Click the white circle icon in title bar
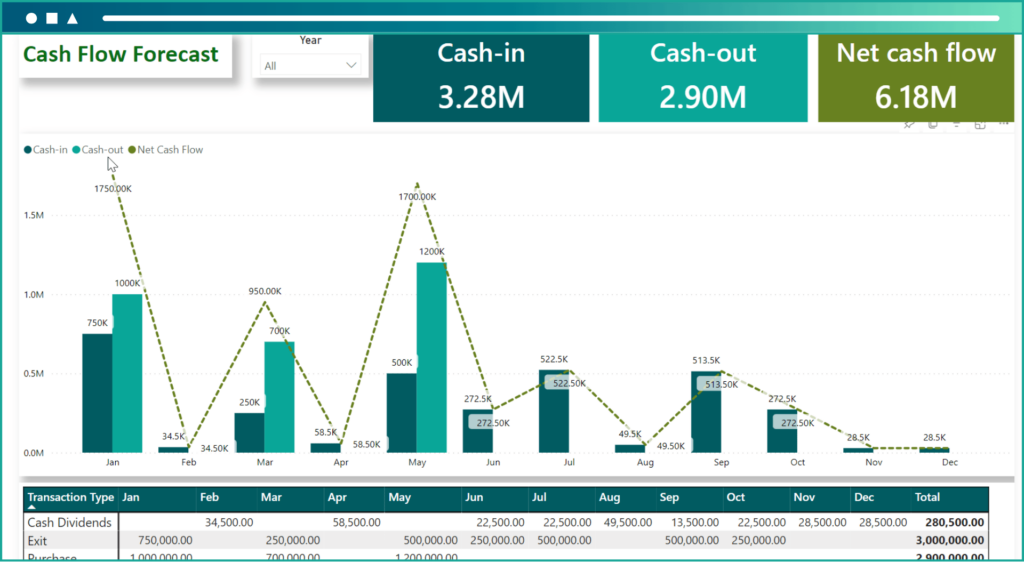 [x=31, y=18]
